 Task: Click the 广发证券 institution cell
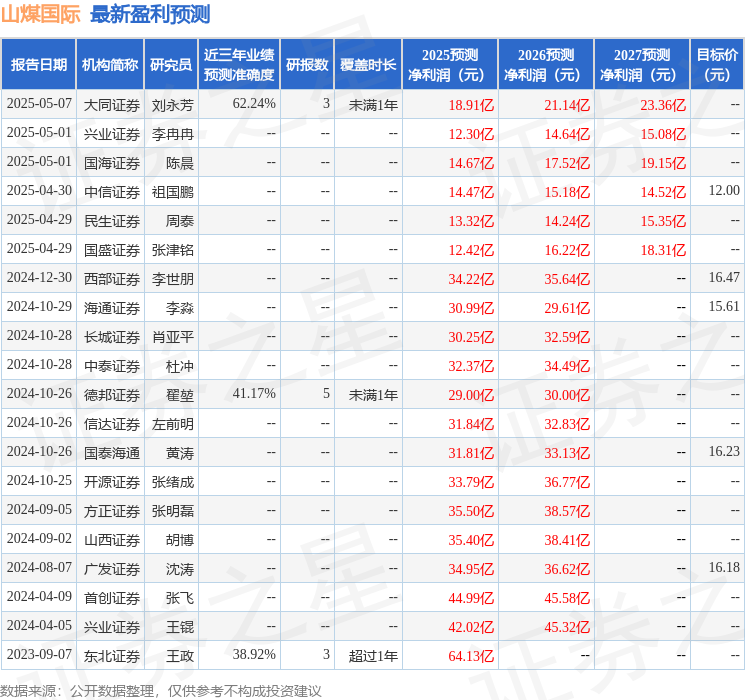click(112, 569)
